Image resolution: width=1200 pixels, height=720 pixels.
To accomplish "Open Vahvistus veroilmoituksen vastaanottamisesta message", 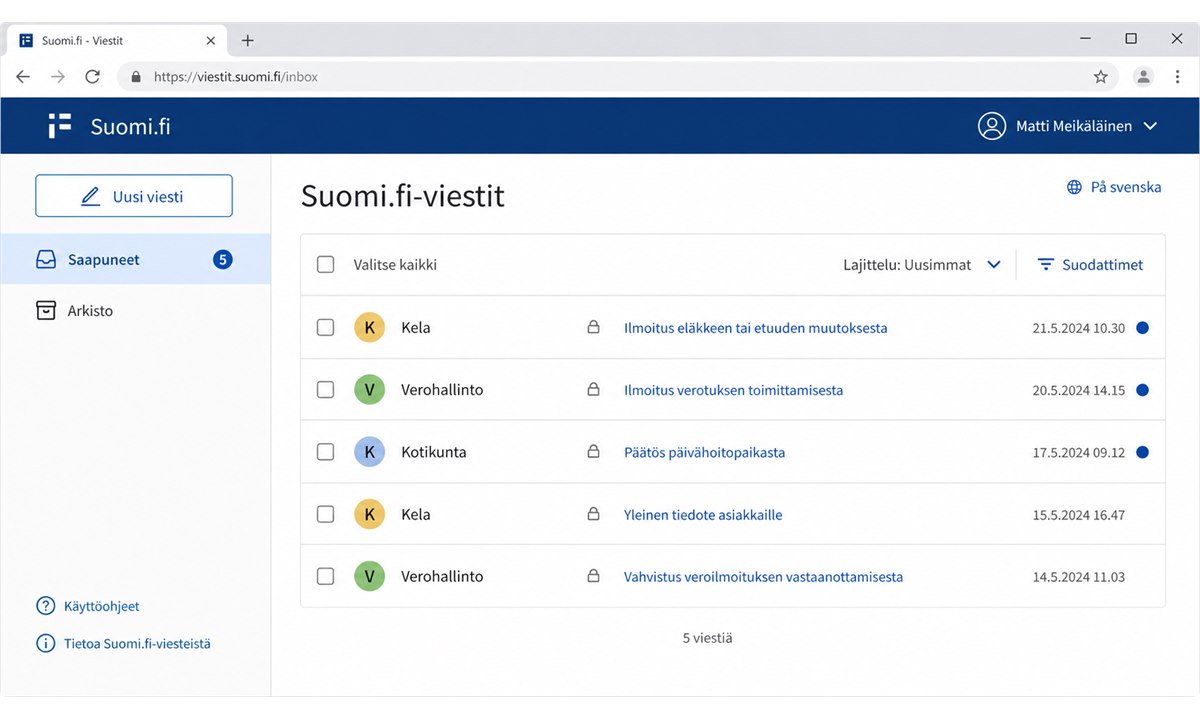I will (x=764, y=577).
